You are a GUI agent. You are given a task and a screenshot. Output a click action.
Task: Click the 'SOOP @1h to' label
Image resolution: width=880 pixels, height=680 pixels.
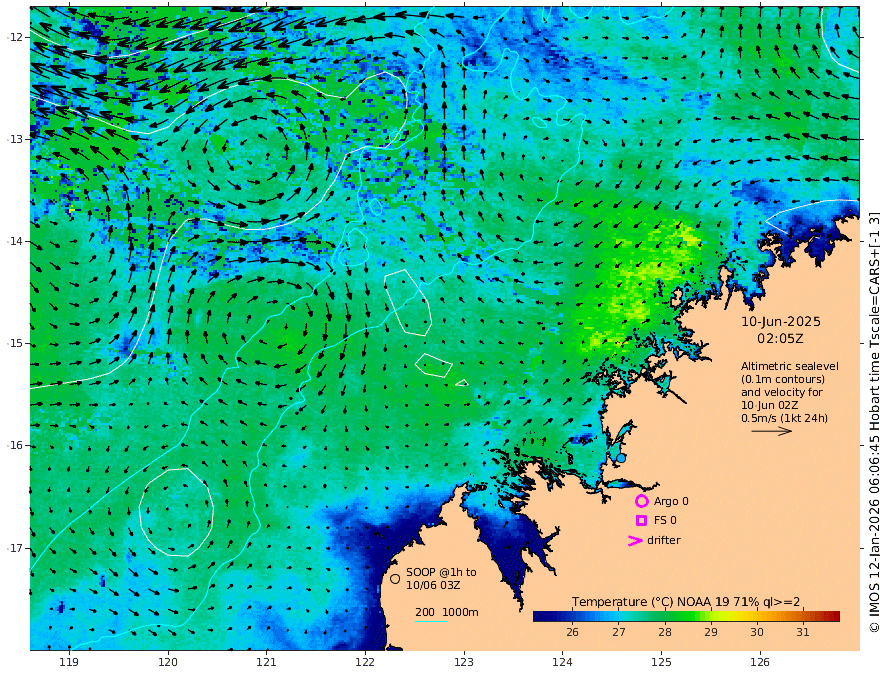coord(441,572)
